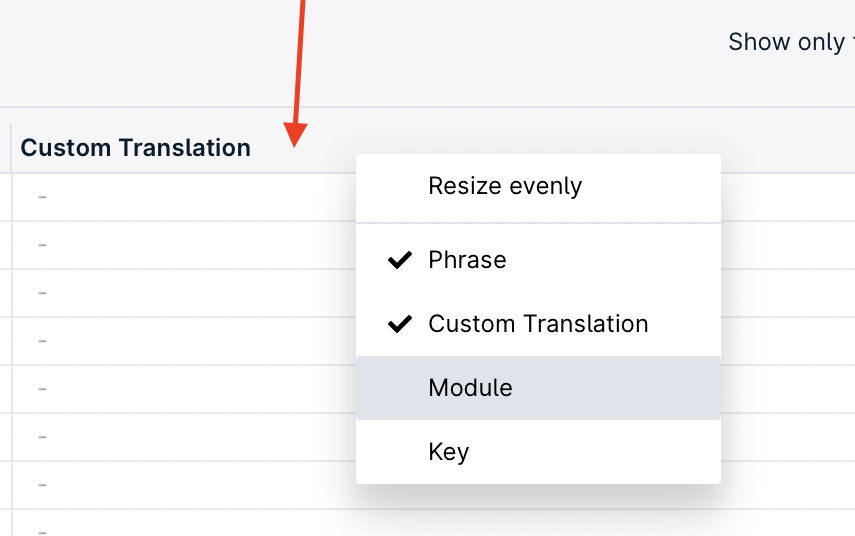Click the red arrow's tip

point(295,142)
